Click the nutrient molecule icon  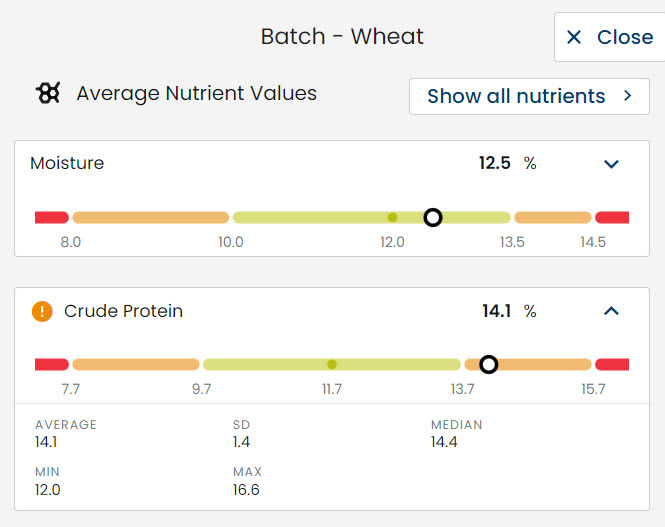point(48,93)
